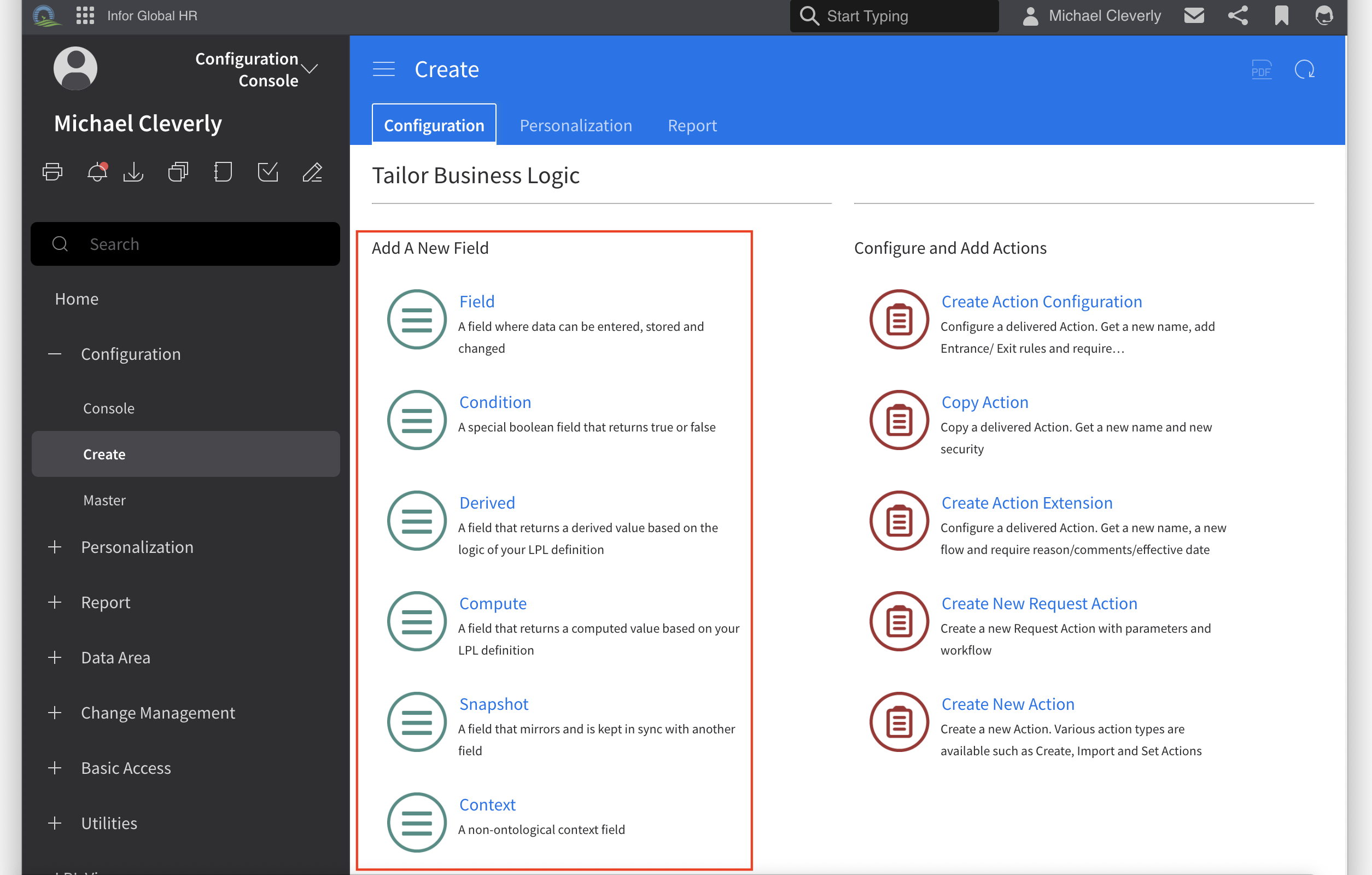
Task: Click the green Context list icon
Action: tap(417, 822)
